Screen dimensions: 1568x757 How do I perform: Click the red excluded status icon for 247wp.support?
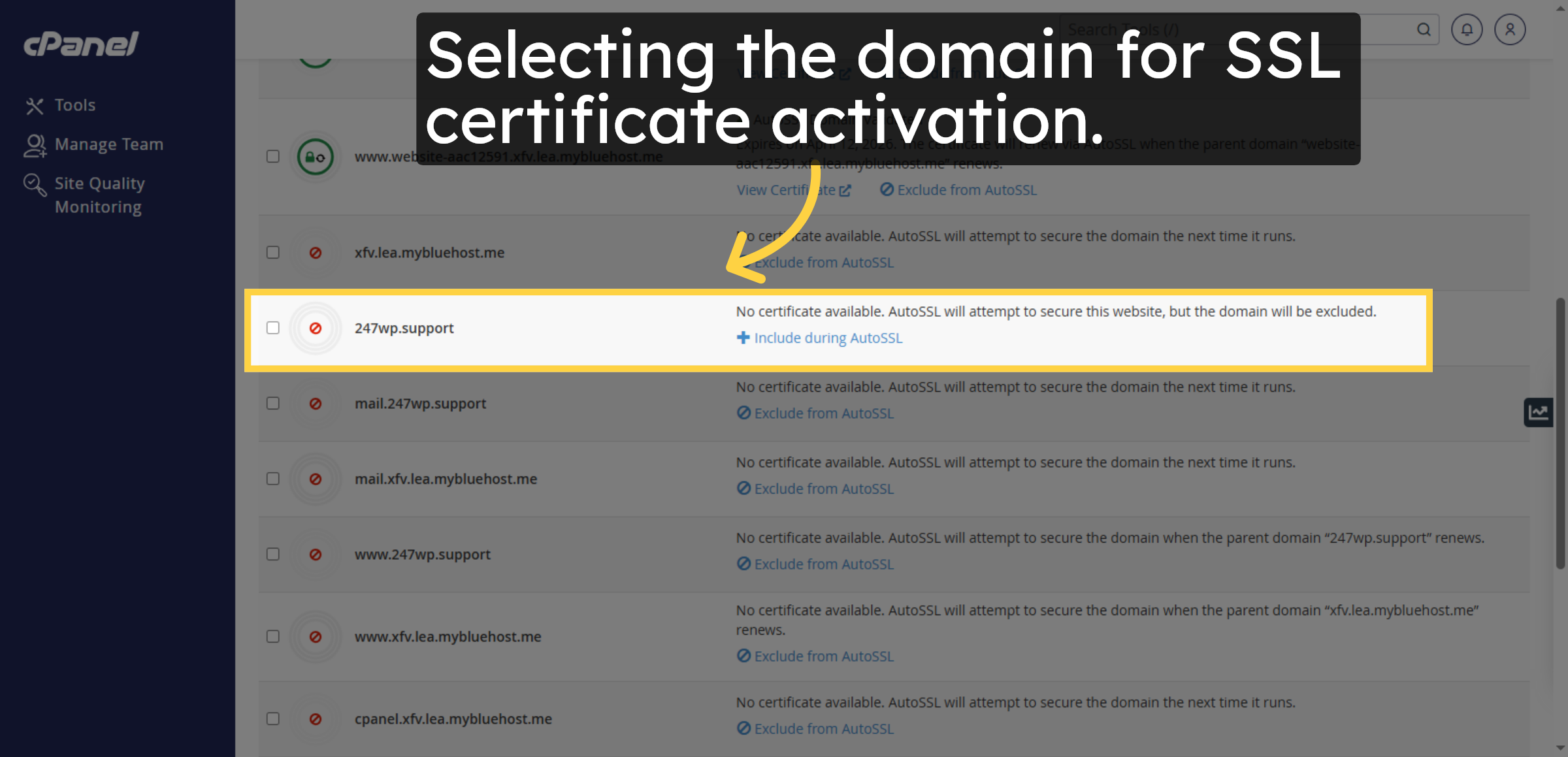316,329
